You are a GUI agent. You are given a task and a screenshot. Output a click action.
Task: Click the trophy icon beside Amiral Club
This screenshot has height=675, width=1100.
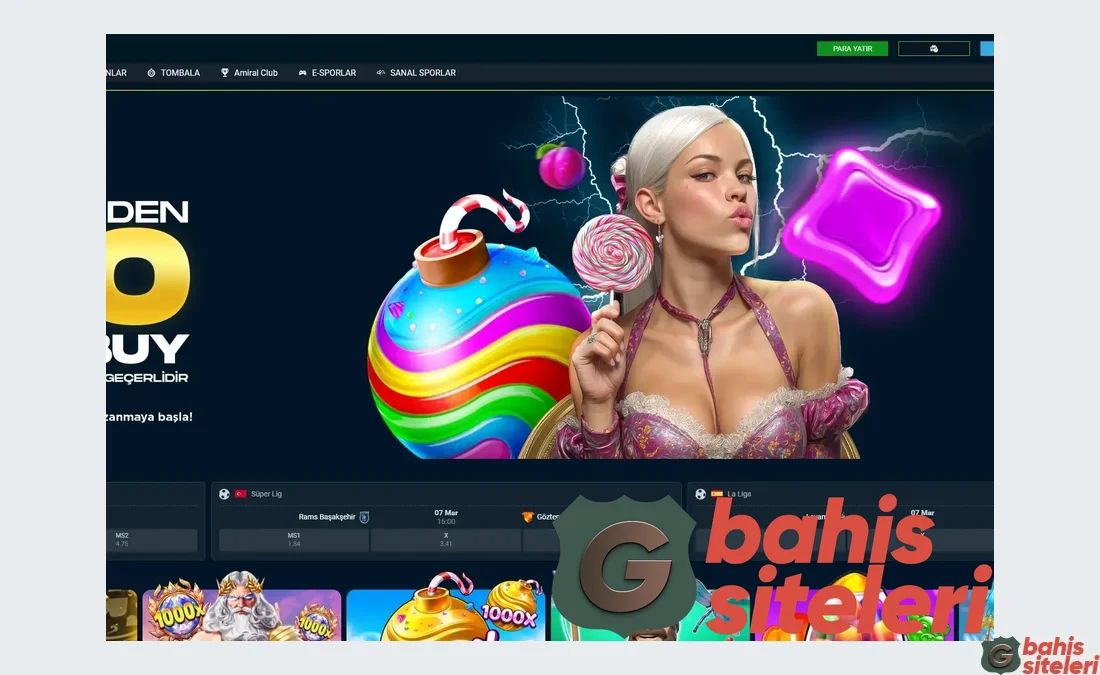225,72
